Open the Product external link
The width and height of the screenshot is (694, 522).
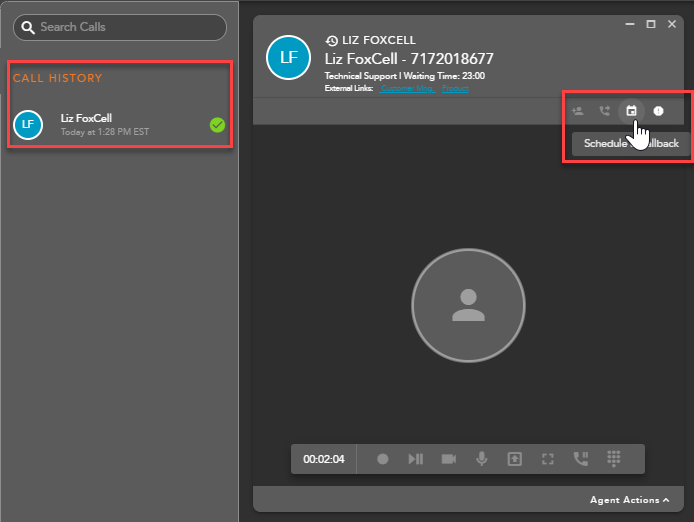click(455, 89)
